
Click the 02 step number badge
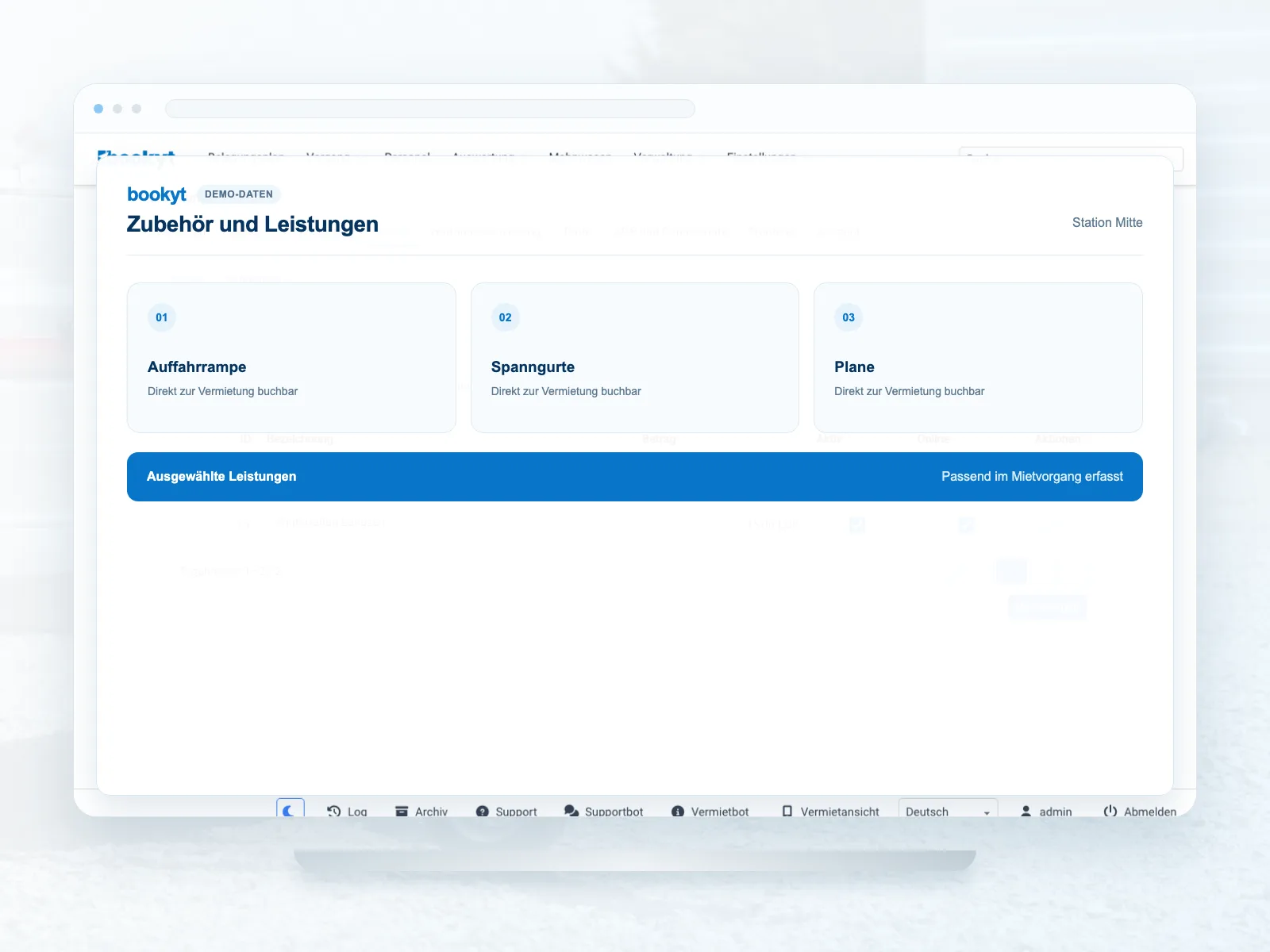click(506, 317)
